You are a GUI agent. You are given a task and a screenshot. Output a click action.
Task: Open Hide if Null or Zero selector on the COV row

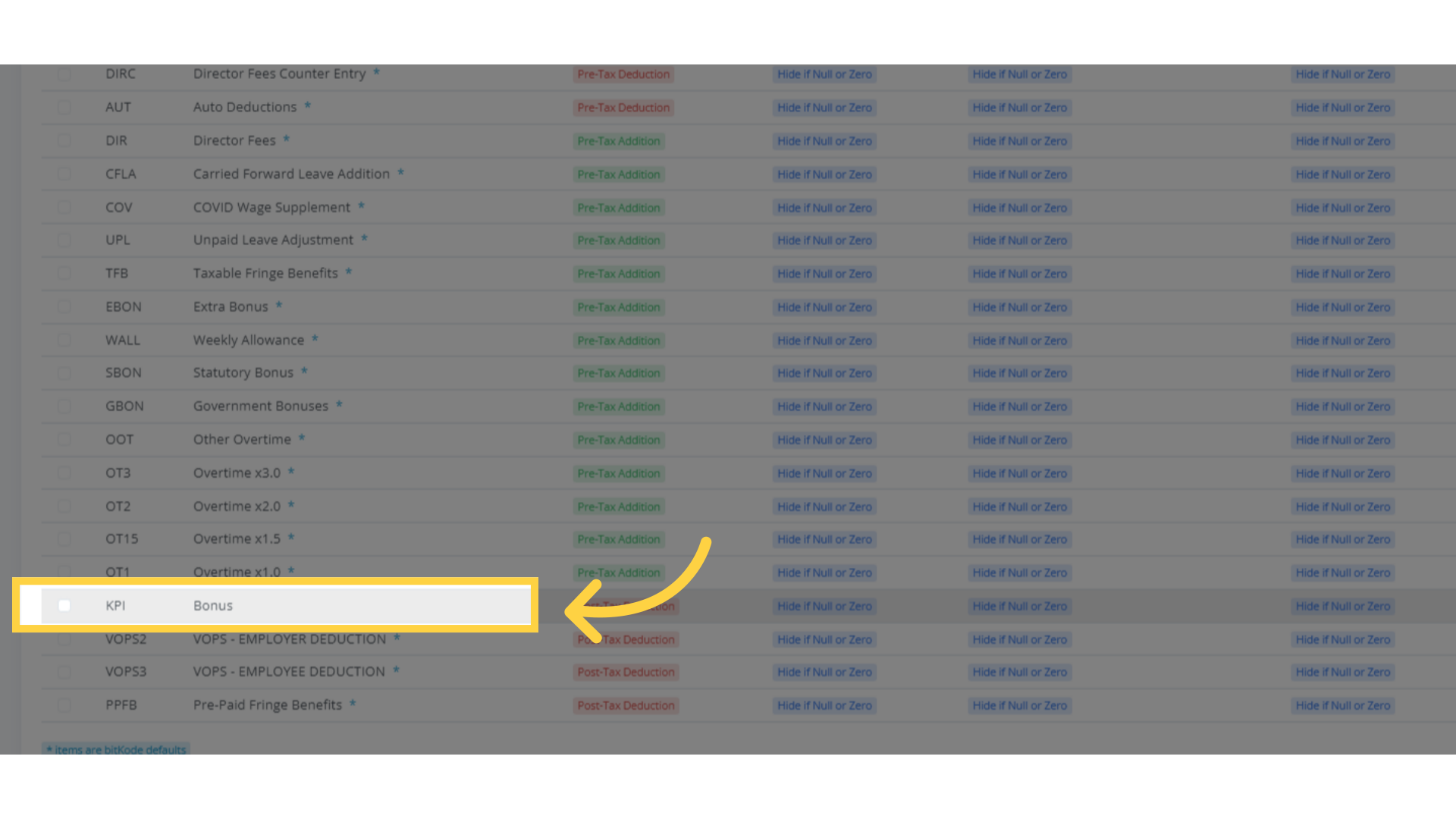(x=824, y=207)
